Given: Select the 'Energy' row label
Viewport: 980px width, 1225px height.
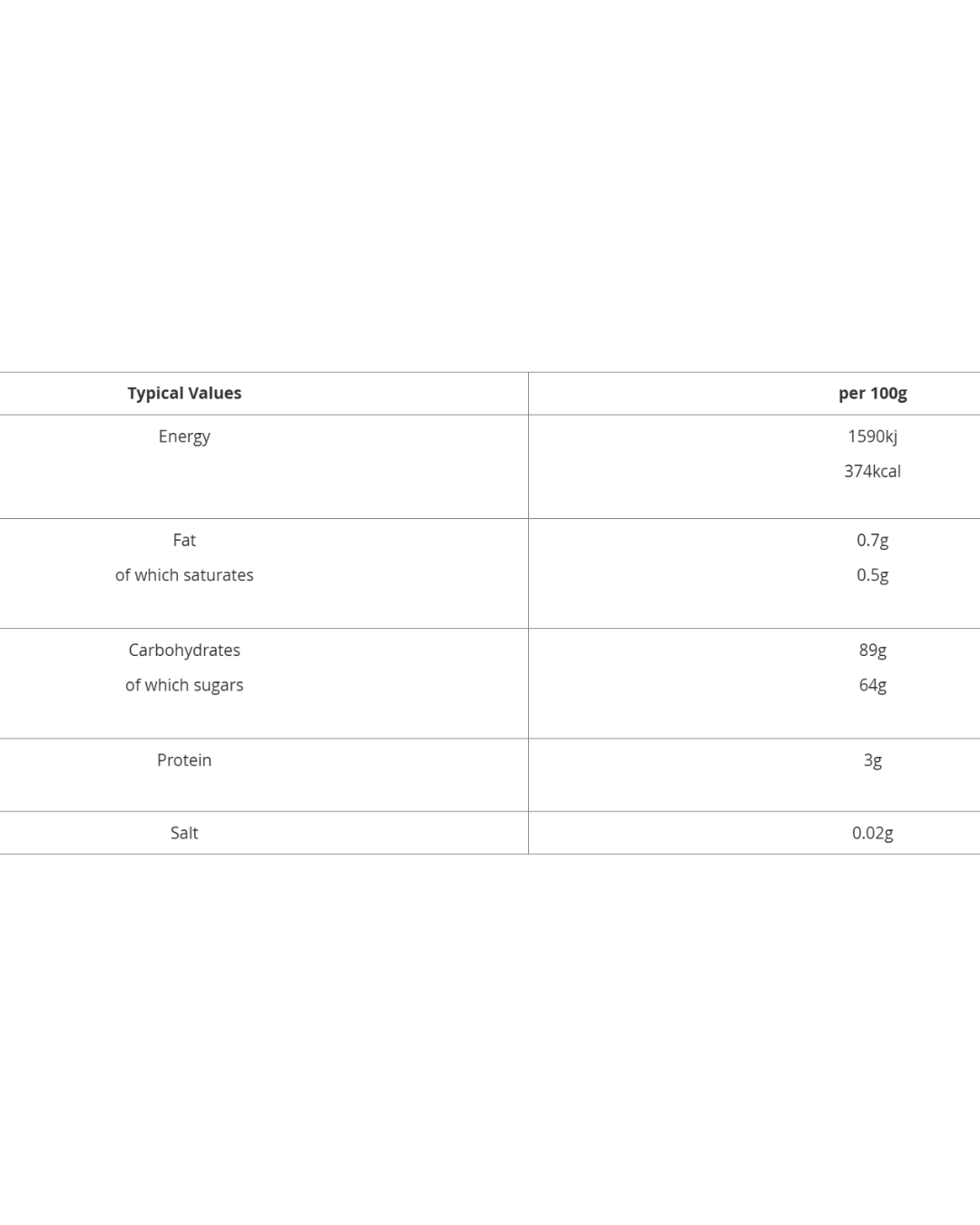Looking at the screenshot, I should tap(184, 436).
